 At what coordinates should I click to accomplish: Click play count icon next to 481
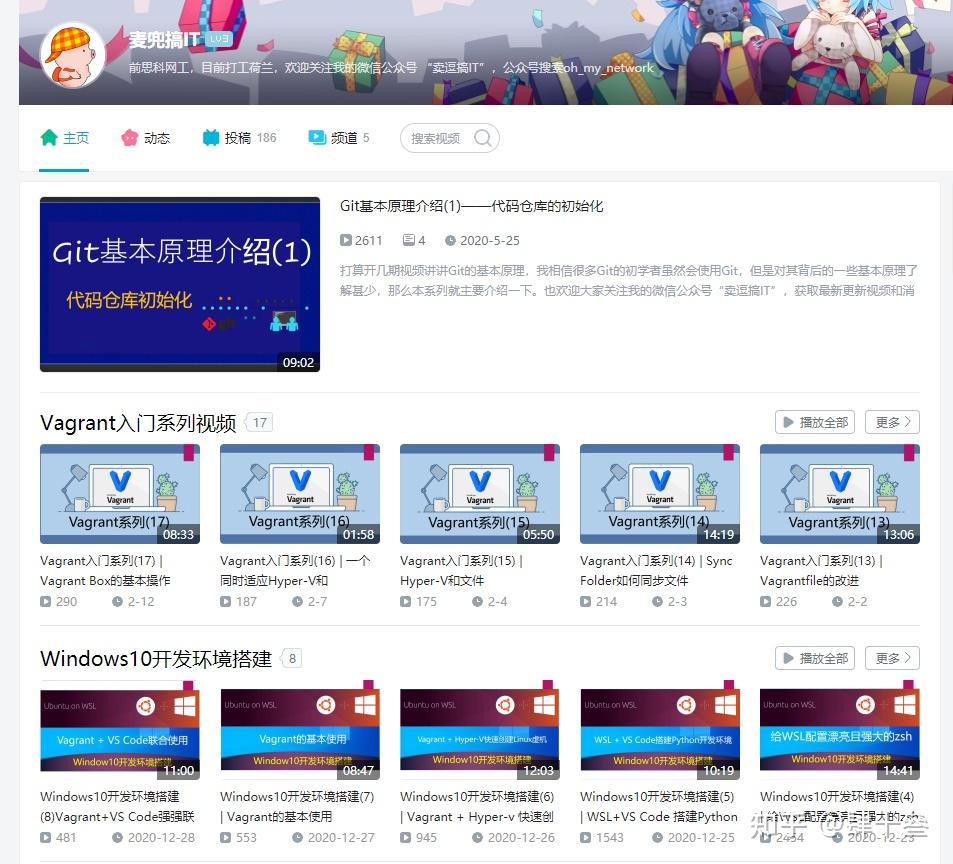(x=46, y=837)
